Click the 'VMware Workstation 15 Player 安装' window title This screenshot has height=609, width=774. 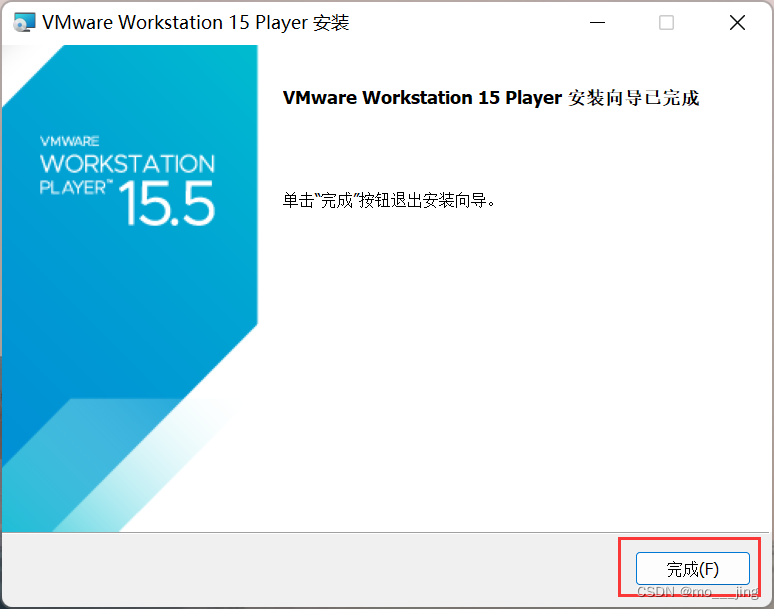(x=195, y=23)
